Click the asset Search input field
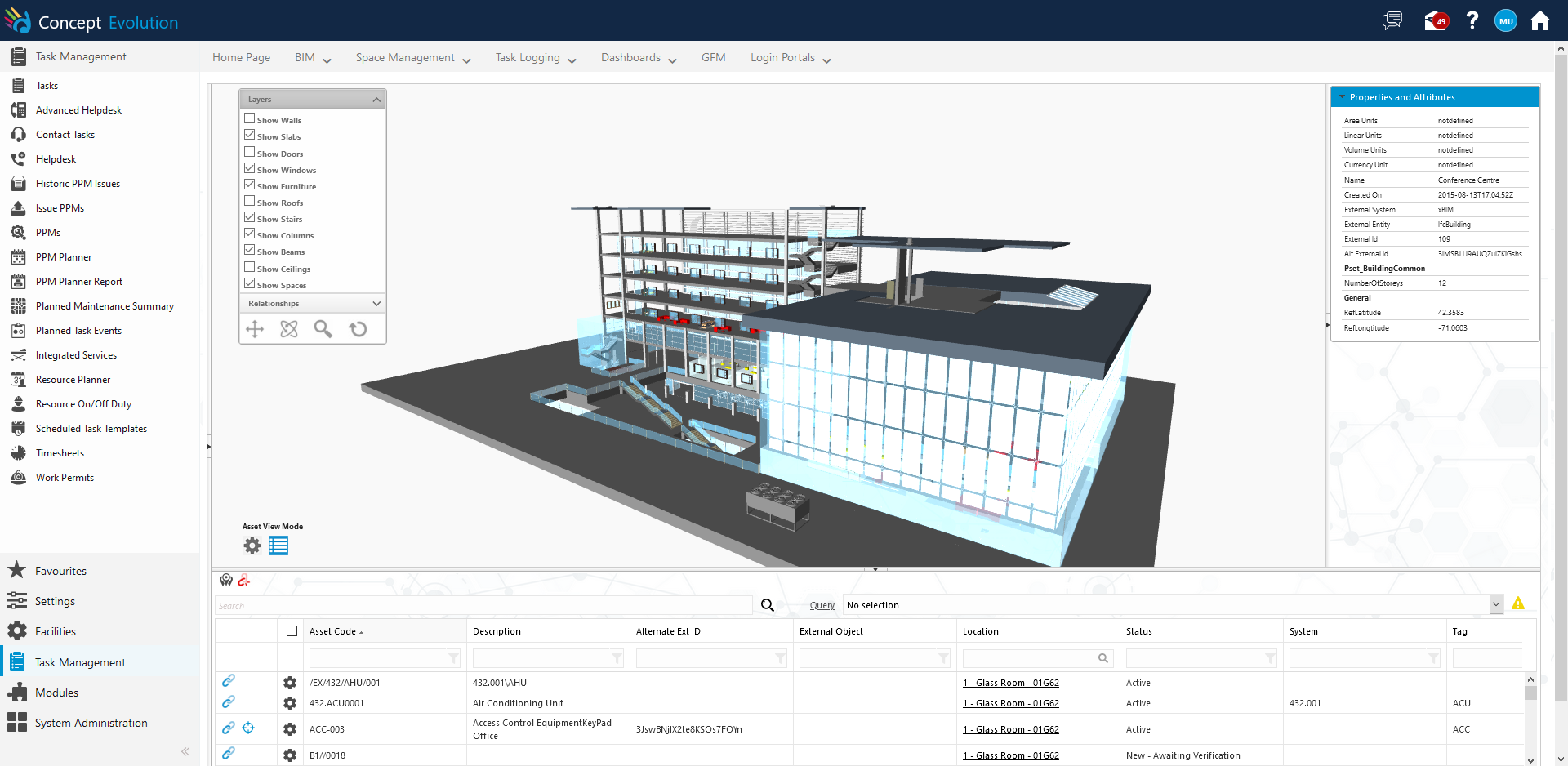 click(482, 606)
